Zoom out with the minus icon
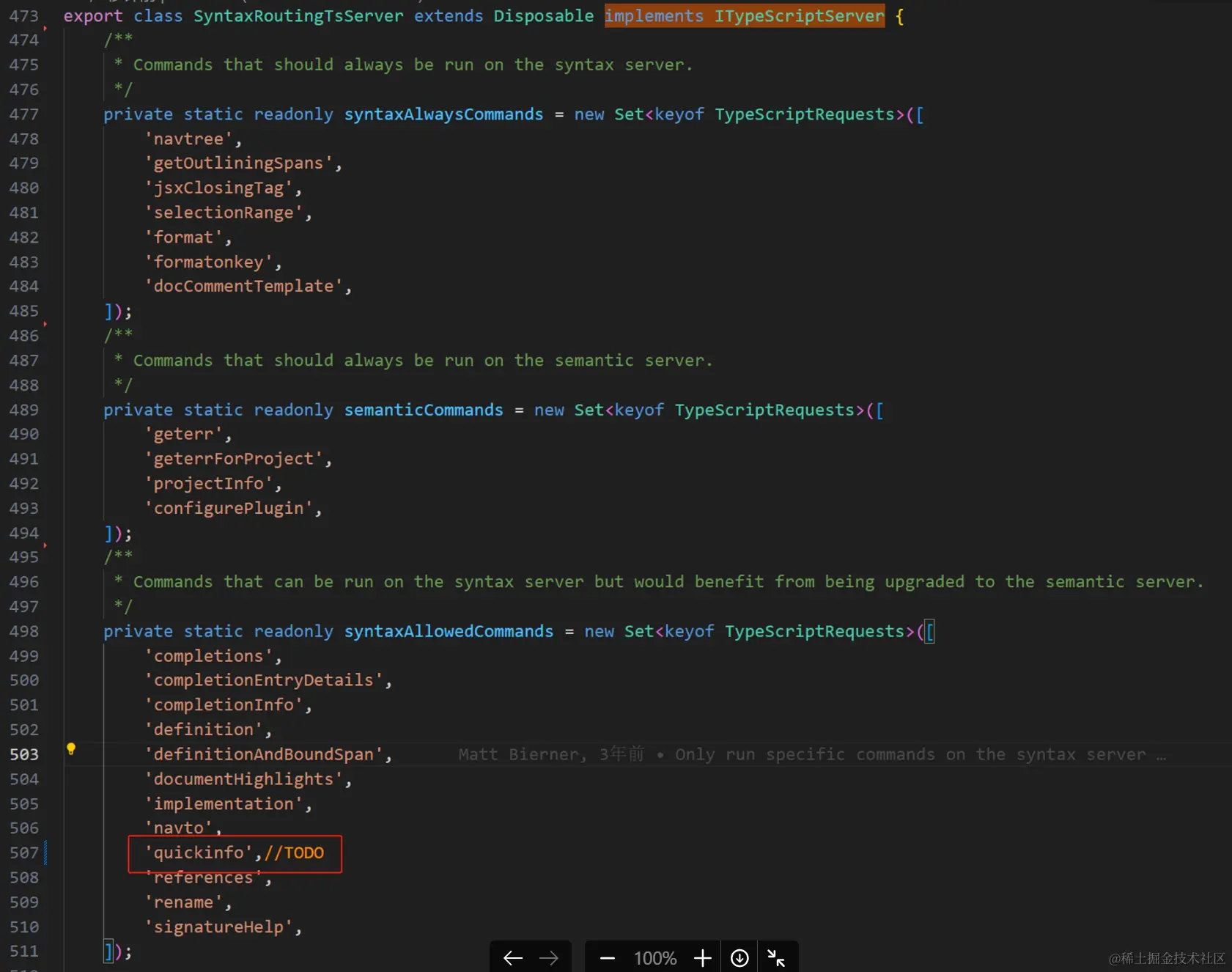 click(607, 957)
